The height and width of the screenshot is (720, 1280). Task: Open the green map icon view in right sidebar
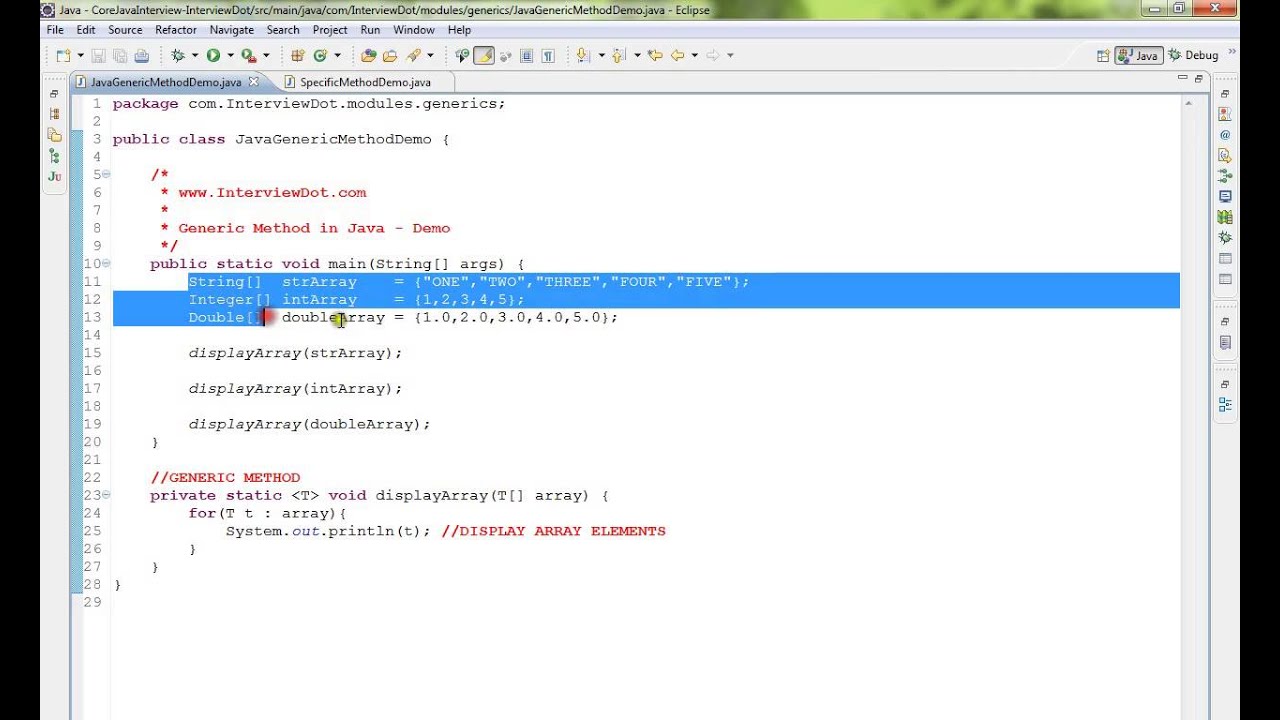[x=1225, y=217]
